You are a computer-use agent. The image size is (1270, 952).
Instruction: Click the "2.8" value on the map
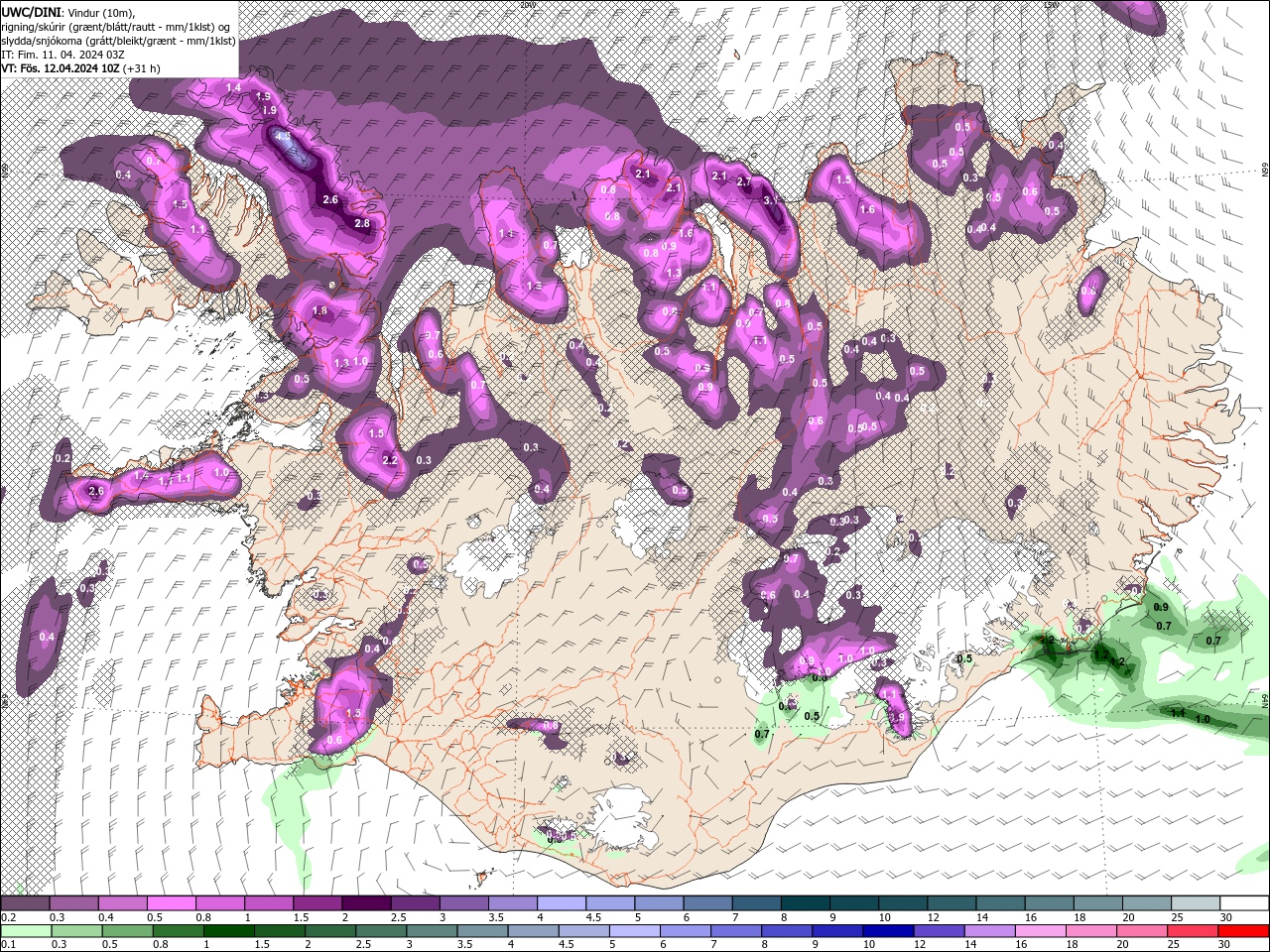[x=362, y=223]
